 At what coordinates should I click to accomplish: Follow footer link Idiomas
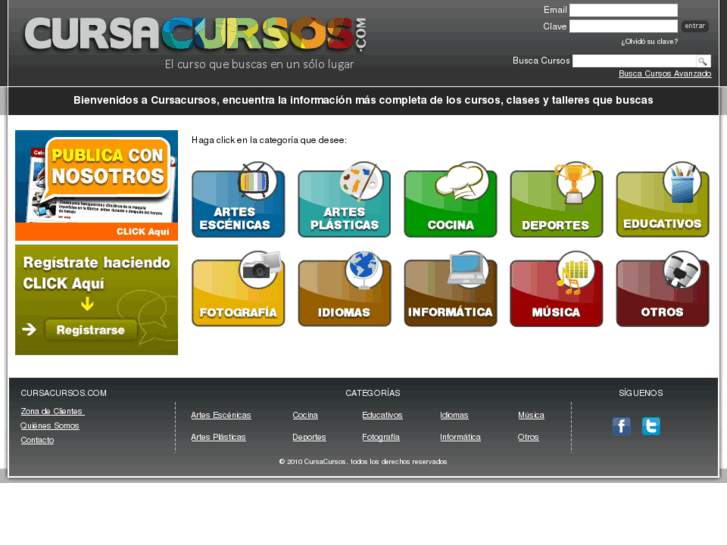coord(454,415)
